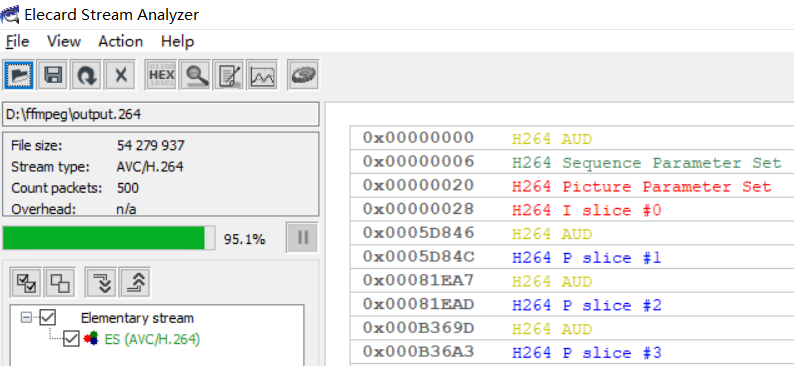Click the Stream type label
The height and width of the screenshot is (366, 794).
pyautogui.click(x=50, y=167)
